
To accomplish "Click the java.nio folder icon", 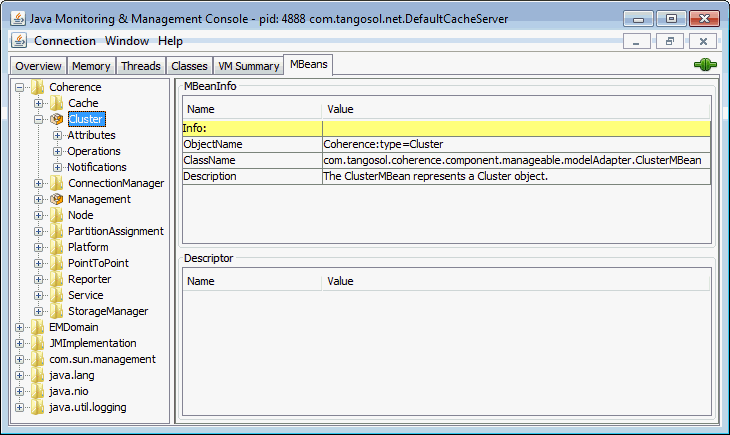I will point(38,391).
